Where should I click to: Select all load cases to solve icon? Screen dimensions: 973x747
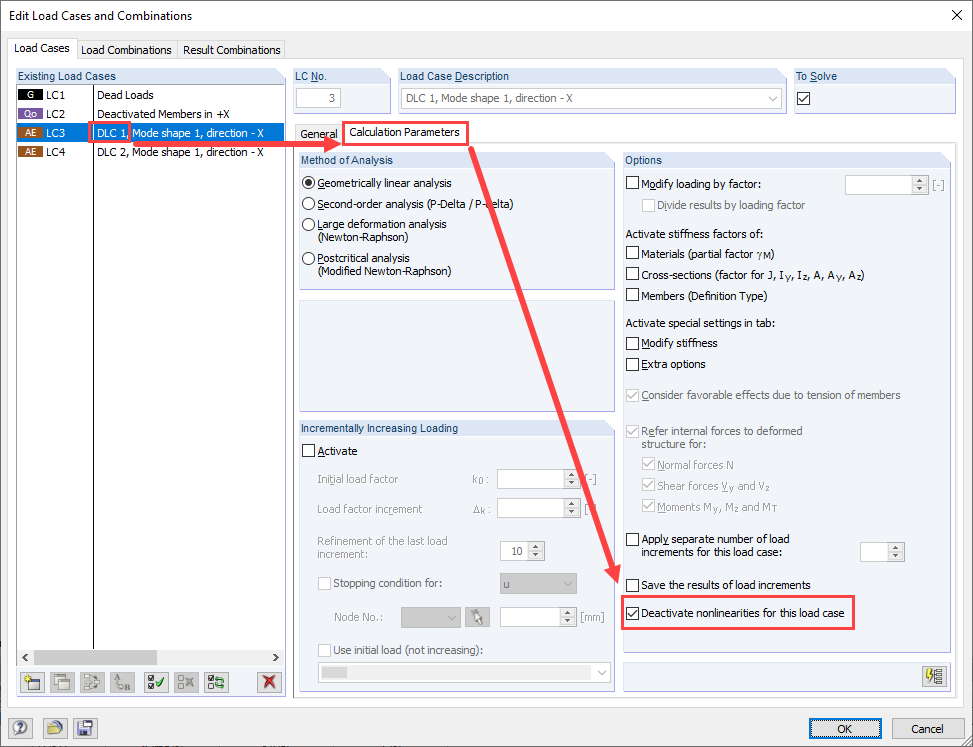click(x=156, y=682)
